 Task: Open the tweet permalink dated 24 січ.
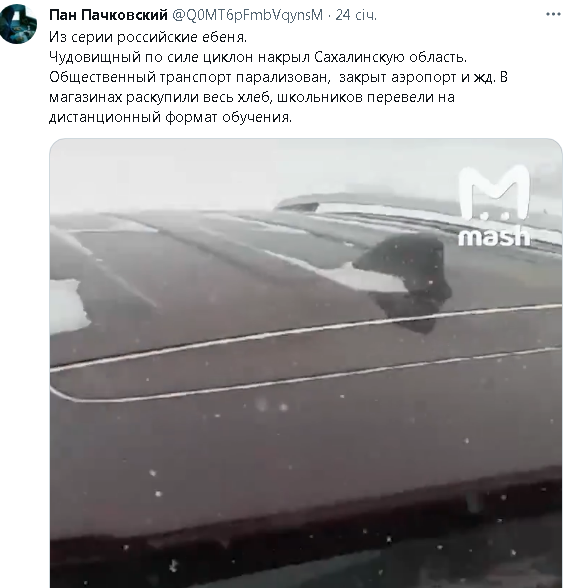[356, 15]
